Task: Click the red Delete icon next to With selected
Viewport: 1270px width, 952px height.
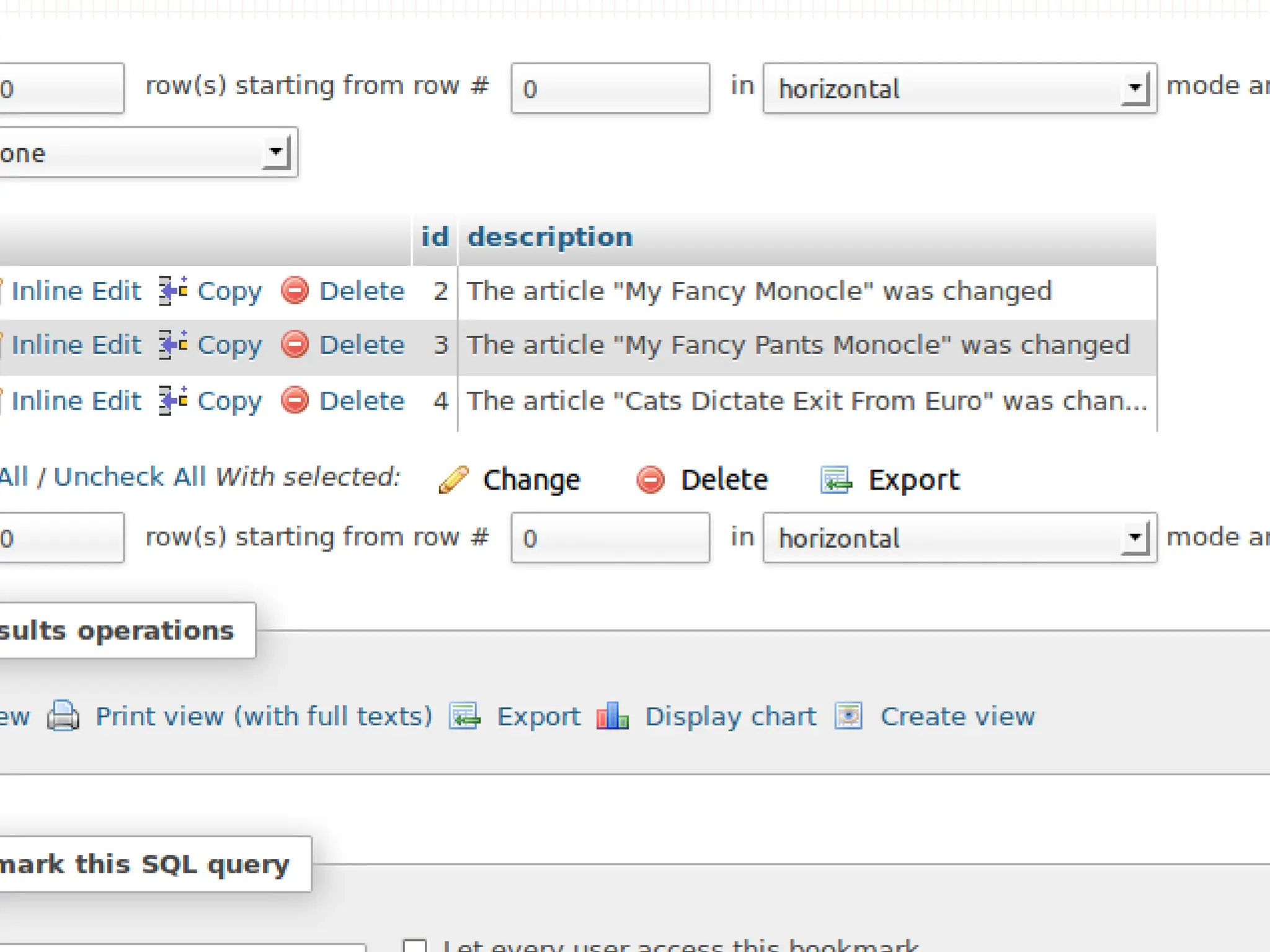Action: click(x=651, y=480)
